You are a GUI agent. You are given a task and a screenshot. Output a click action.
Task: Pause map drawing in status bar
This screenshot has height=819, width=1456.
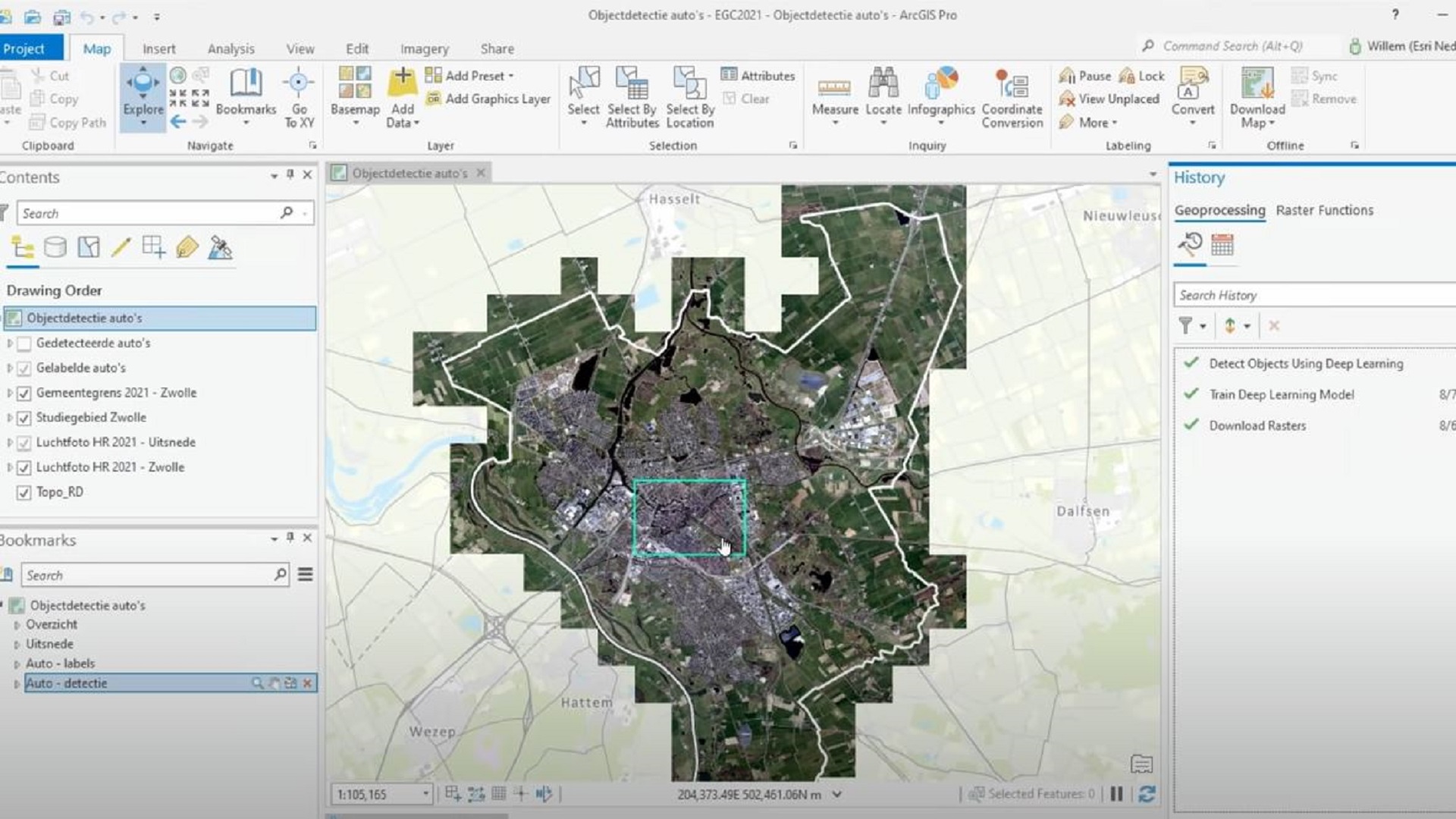[1116, 794]
